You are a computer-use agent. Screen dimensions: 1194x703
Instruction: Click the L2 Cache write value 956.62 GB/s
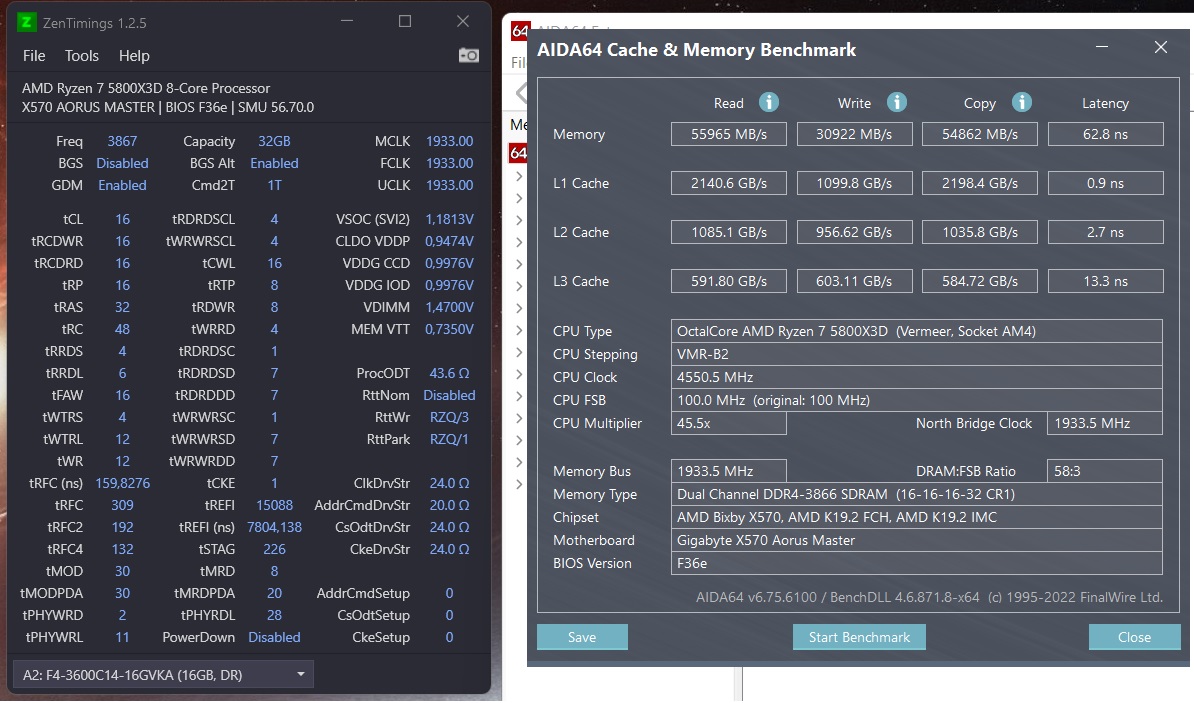tap(854, 232)
